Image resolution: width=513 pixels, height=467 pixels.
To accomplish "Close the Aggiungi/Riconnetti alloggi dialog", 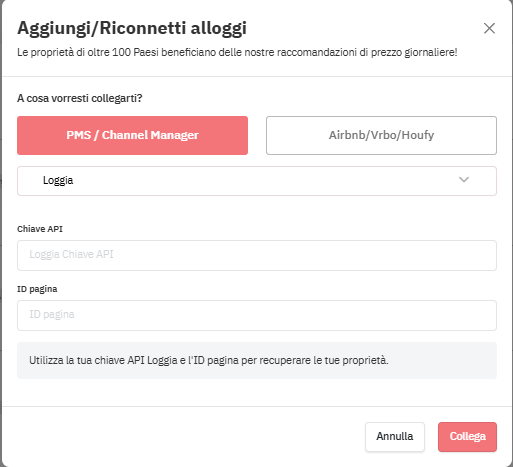I will tap(489, 28).
